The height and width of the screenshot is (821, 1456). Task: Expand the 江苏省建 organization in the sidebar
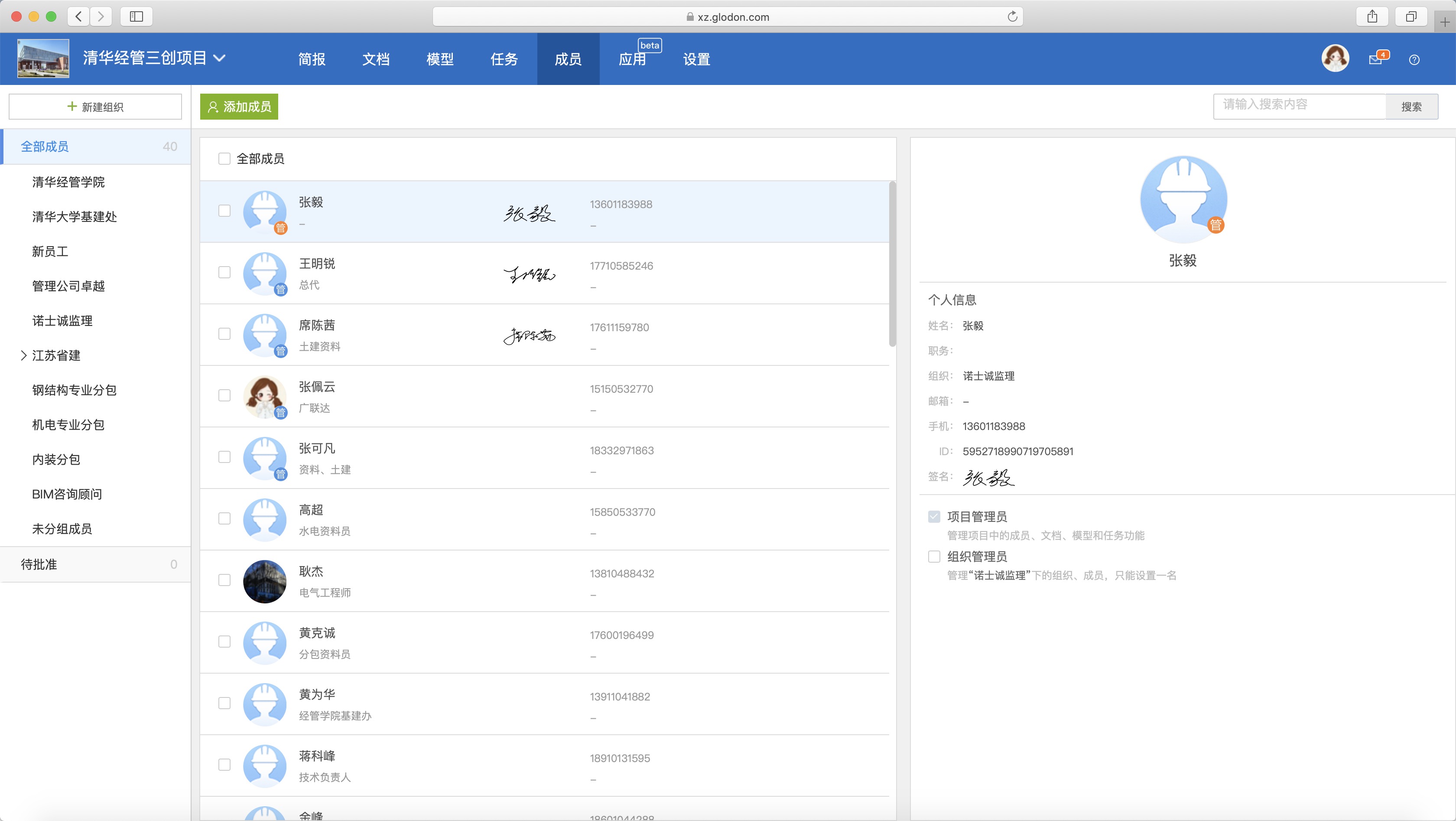tap(24, 355)
